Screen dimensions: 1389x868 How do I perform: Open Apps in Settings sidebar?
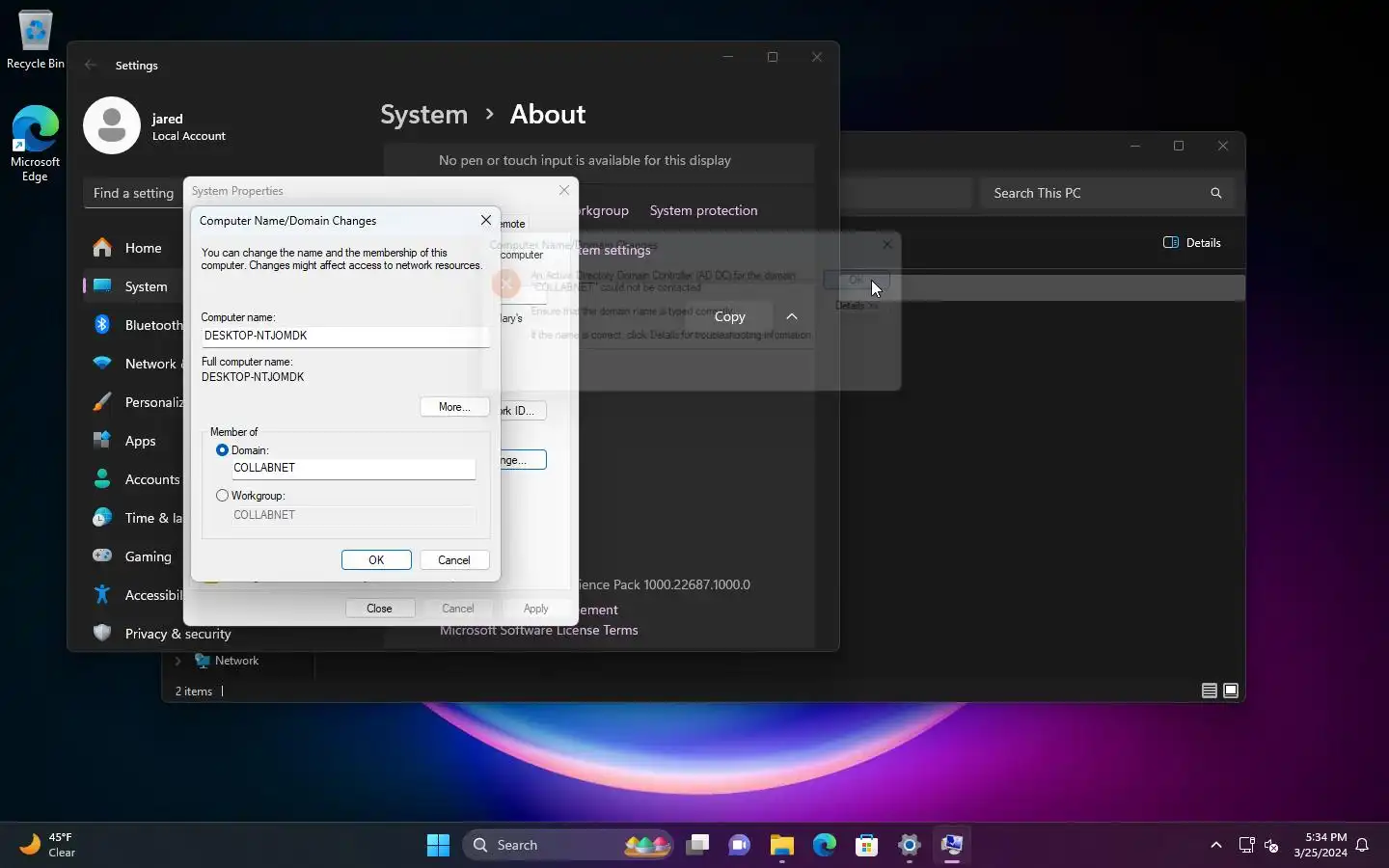click(x=132, y=441)
